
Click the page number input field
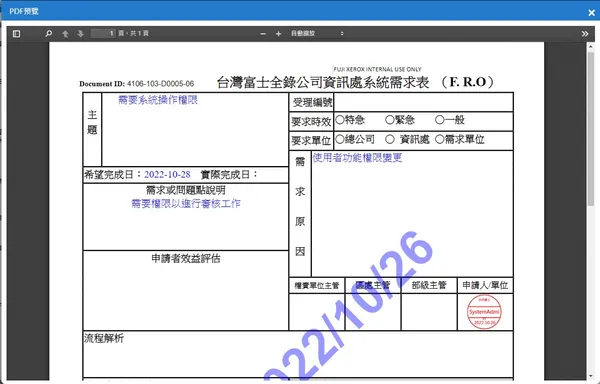pyautogui.click(x=103, y=34)
